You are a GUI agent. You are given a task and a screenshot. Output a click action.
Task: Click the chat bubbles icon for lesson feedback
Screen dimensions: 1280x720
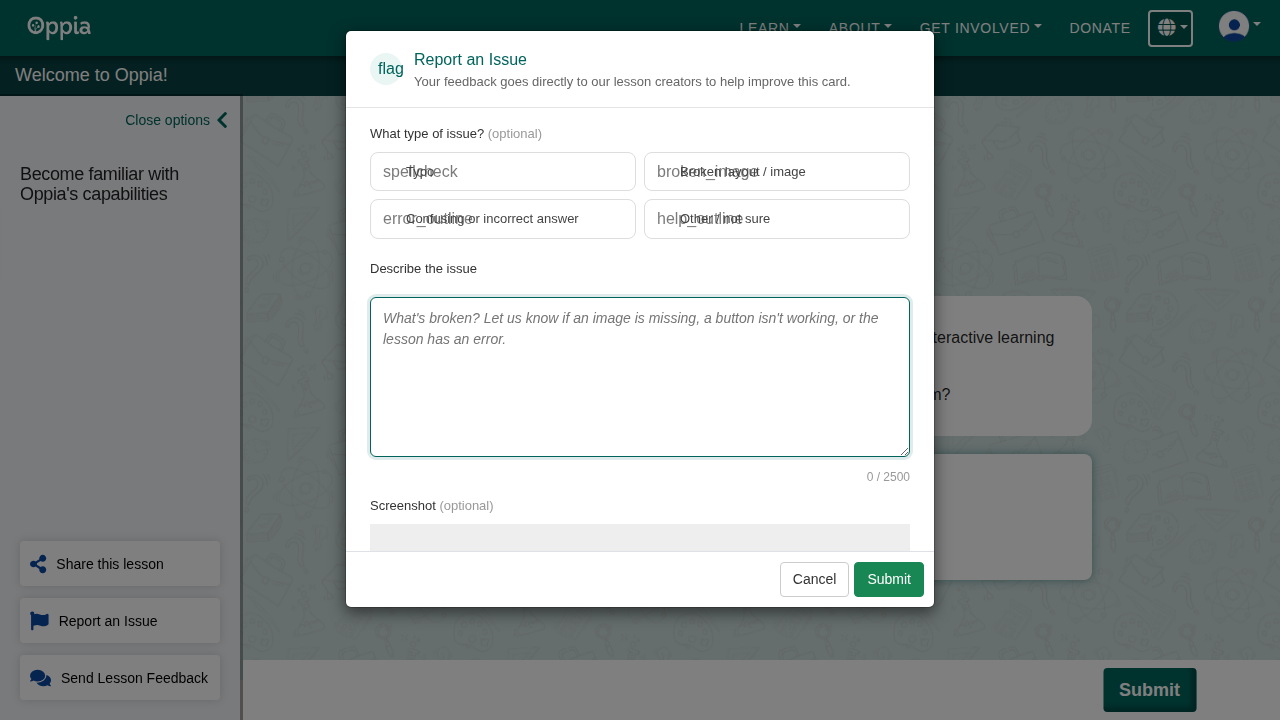click(x=40, y=678)
